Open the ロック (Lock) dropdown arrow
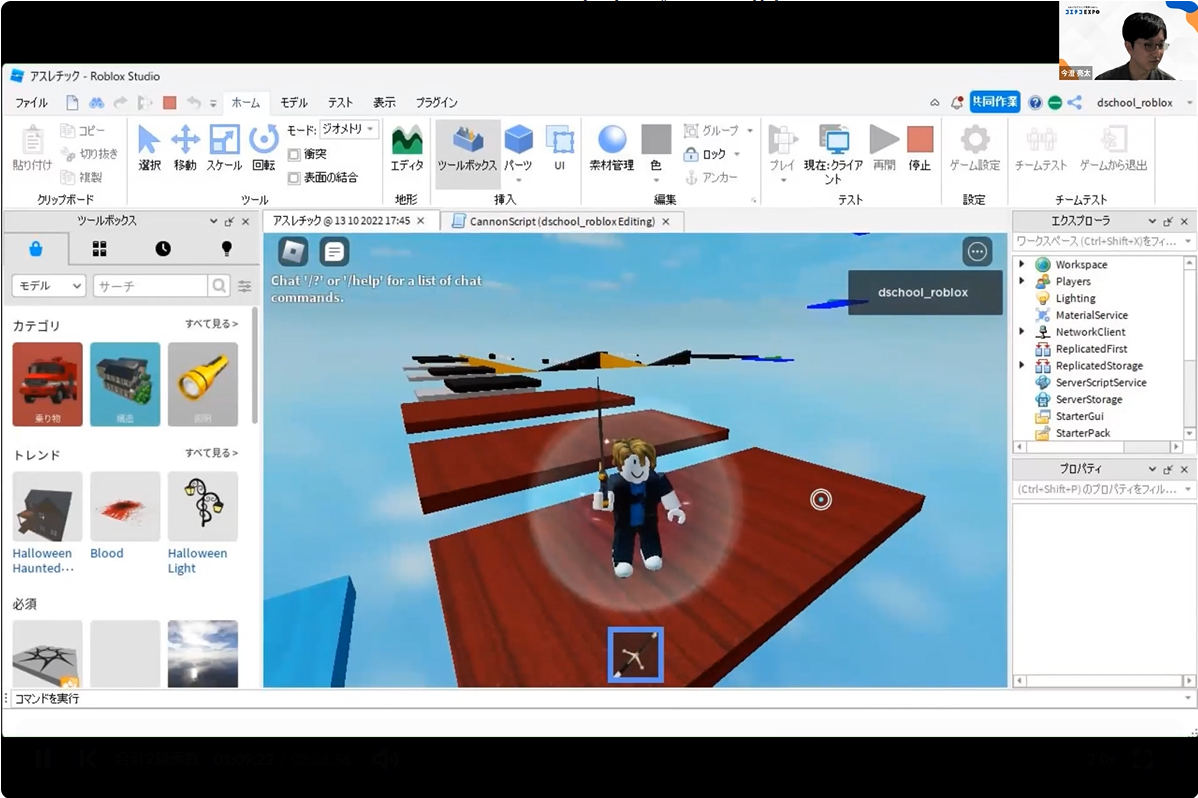This screenshot has width=1198, height=798. (x=737, y=154)
